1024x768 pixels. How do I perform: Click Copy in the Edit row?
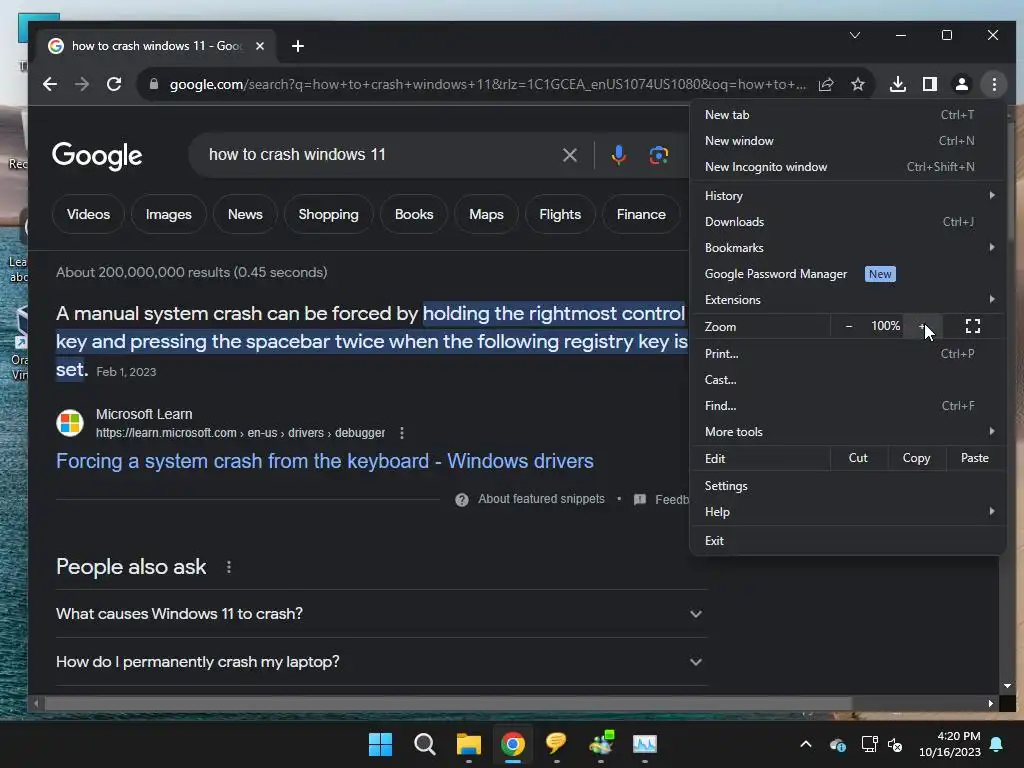tap(916, 458)
